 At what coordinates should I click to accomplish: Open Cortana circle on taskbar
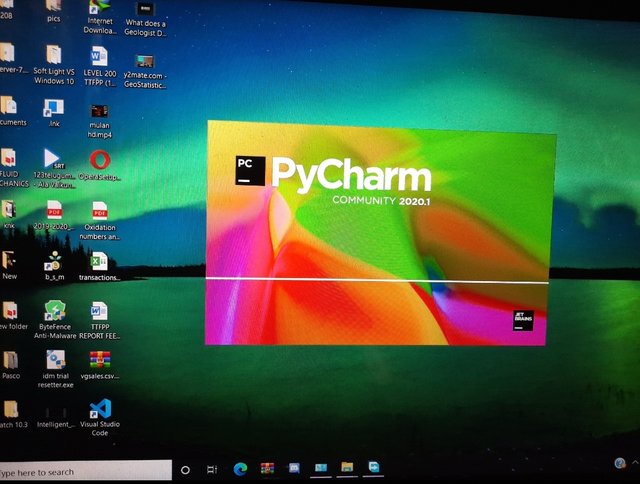[x=185, y=470]
